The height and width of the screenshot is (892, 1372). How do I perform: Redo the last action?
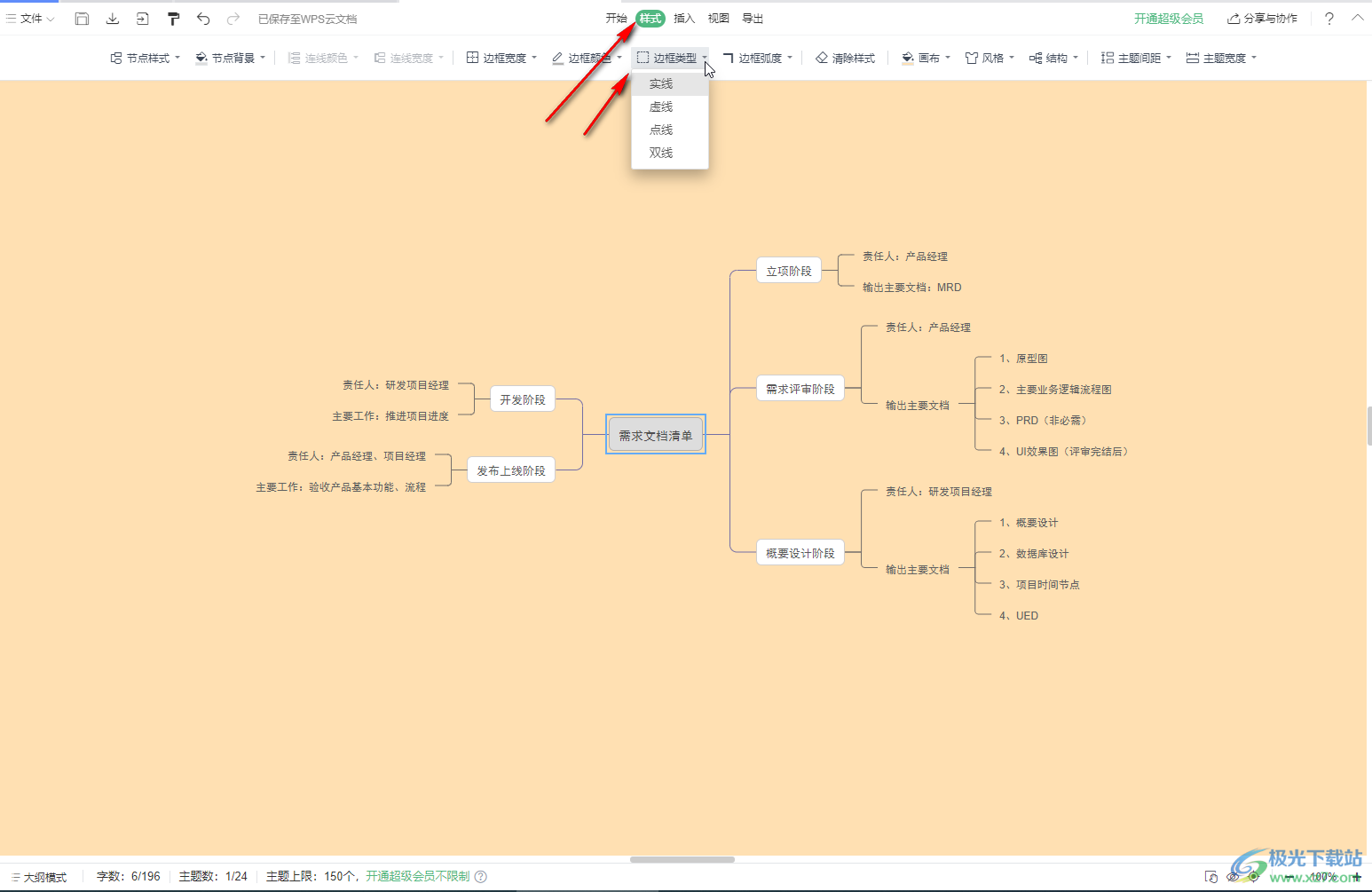(x=233, y=19)
